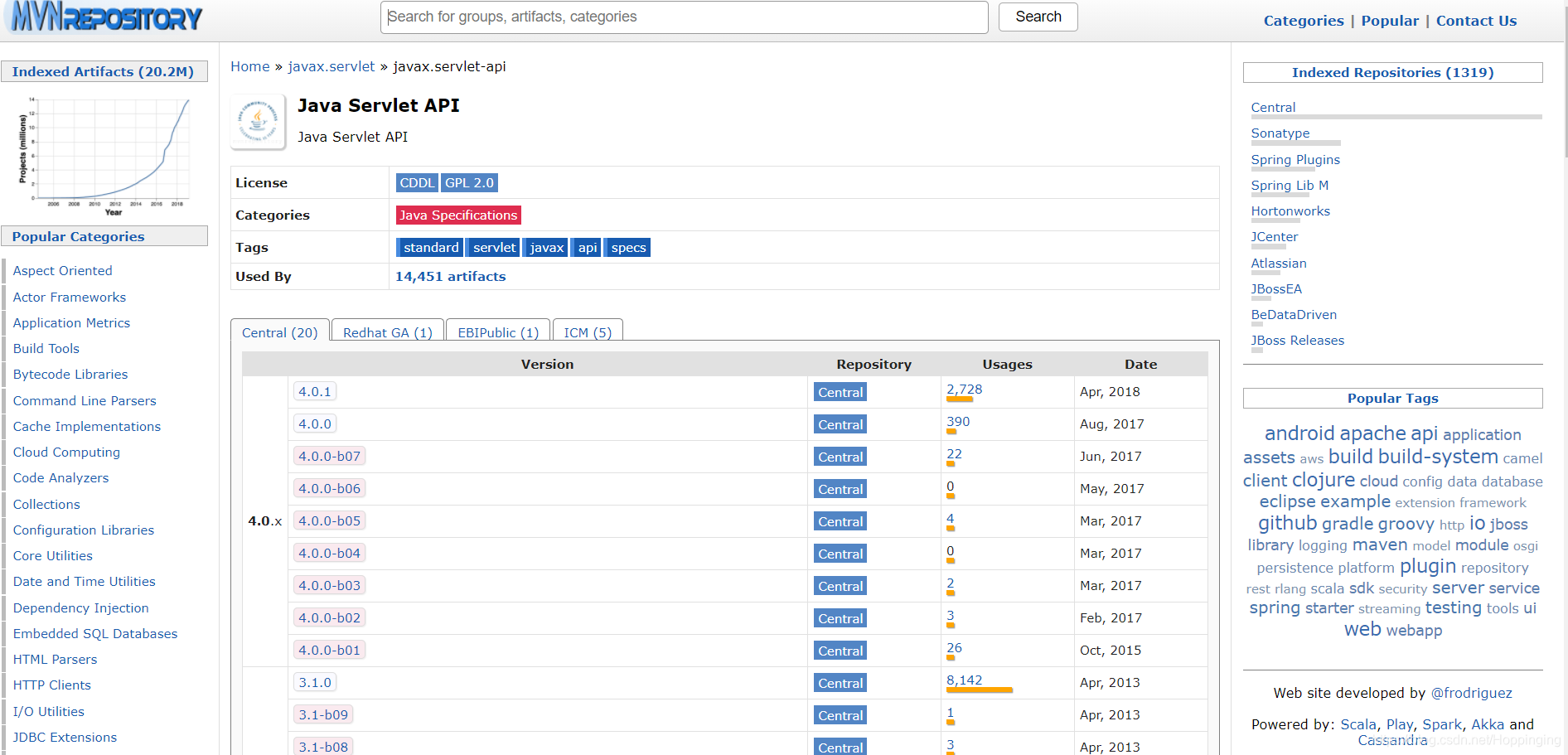Viewport: 1568px width, 755px height.
Task: Click Central badge in 4.0.1 row
Action: point(840,392)
